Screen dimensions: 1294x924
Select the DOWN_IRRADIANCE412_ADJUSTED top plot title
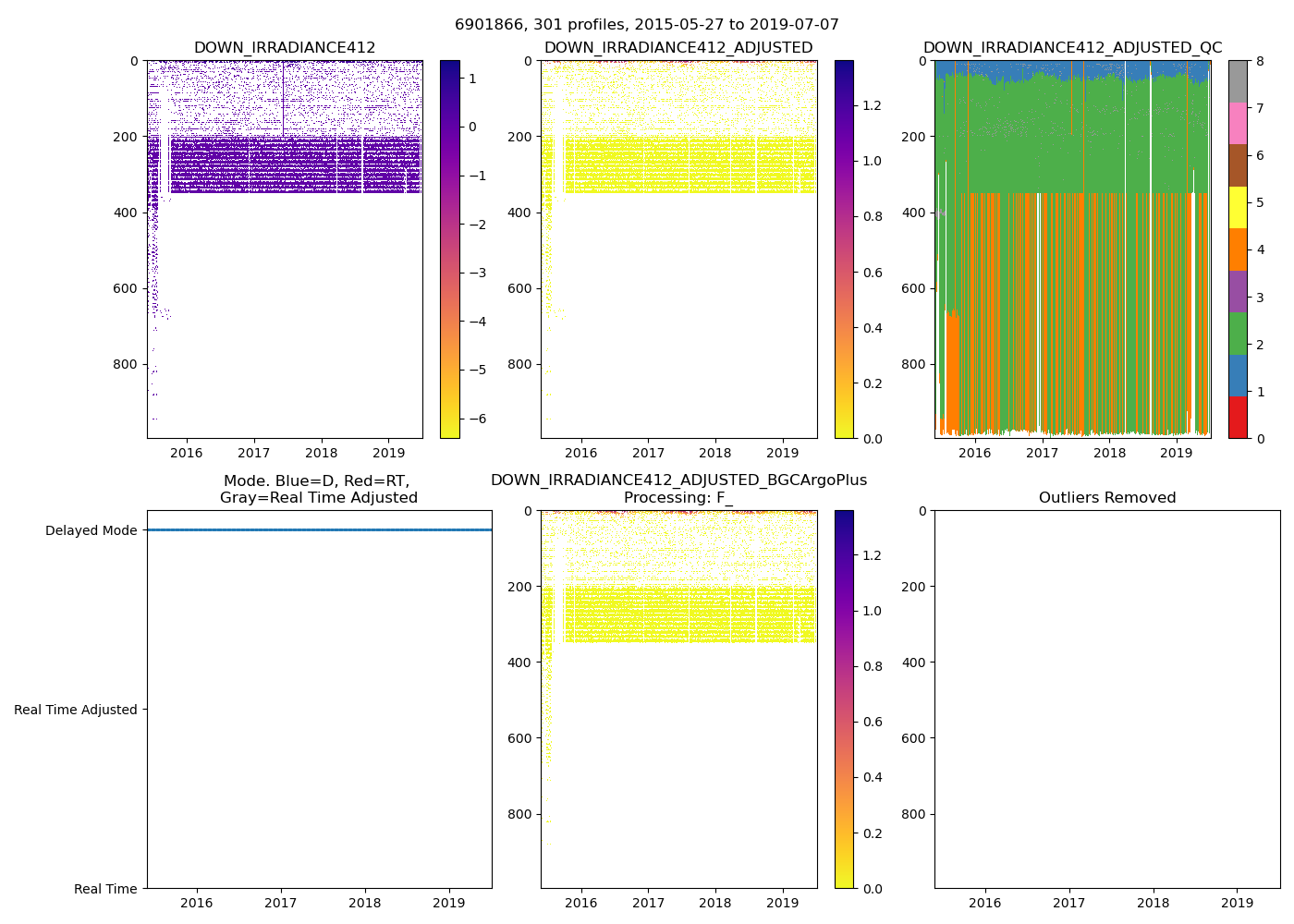coord(678,48)
